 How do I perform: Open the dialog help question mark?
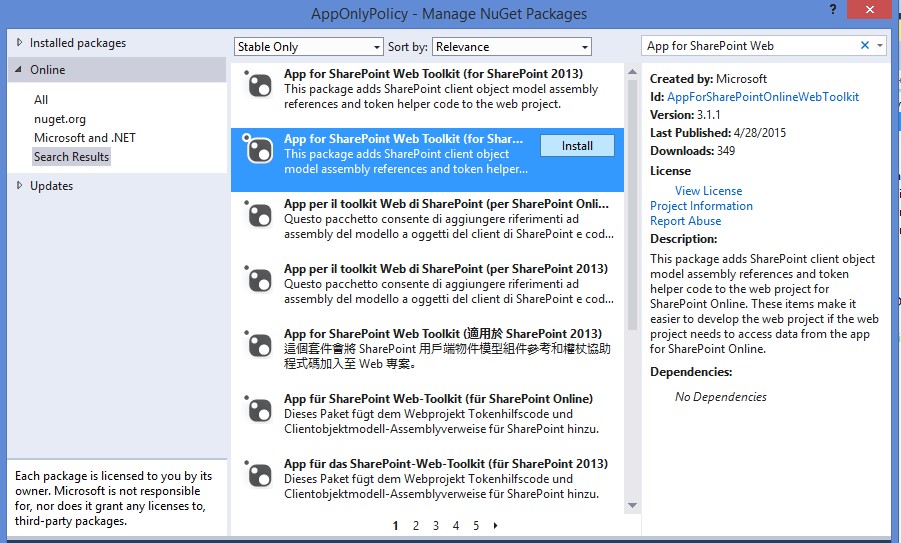[833, 9]
